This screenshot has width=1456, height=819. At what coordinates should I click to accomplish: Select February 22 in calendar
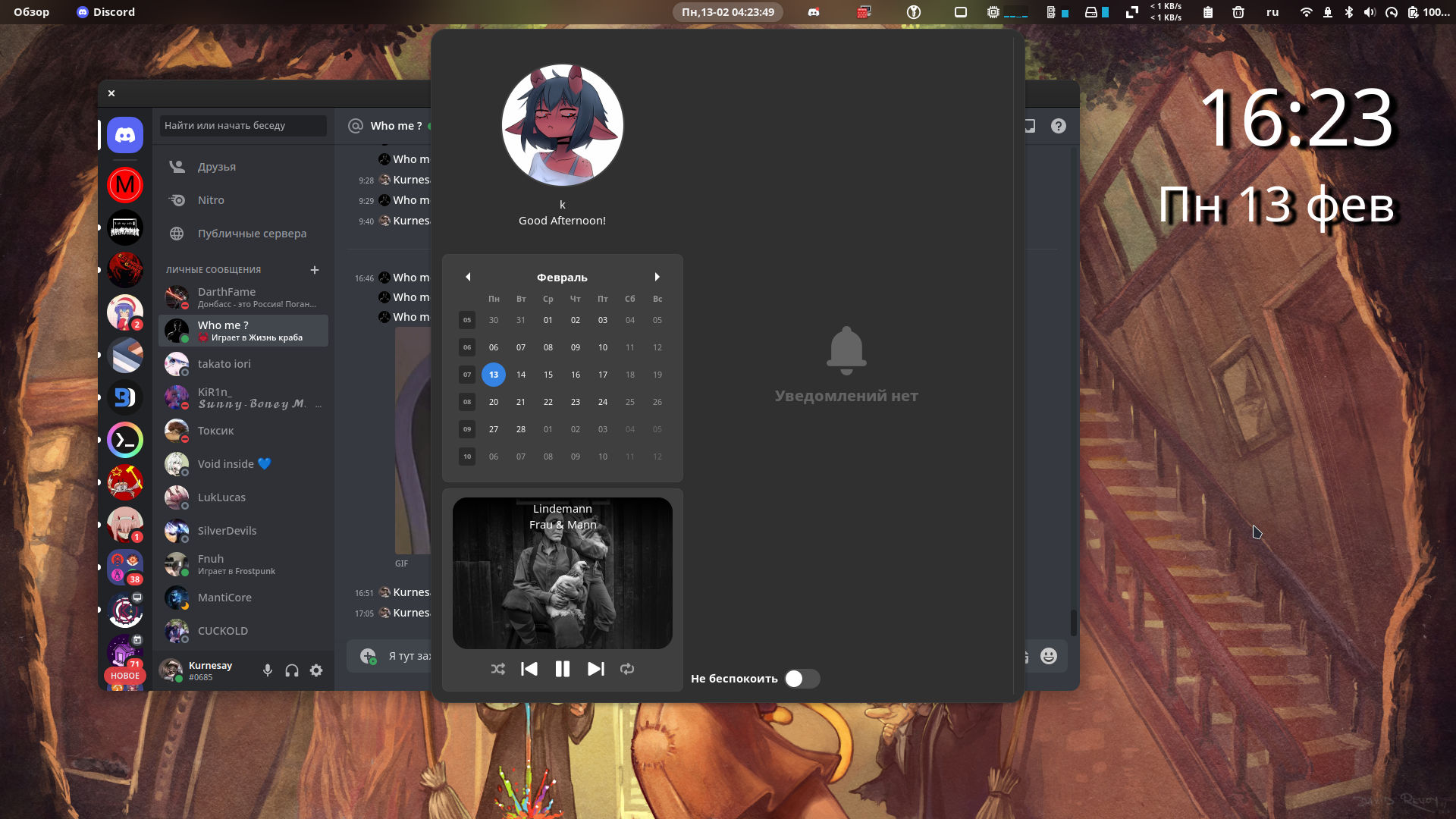(x=548, y=402)
